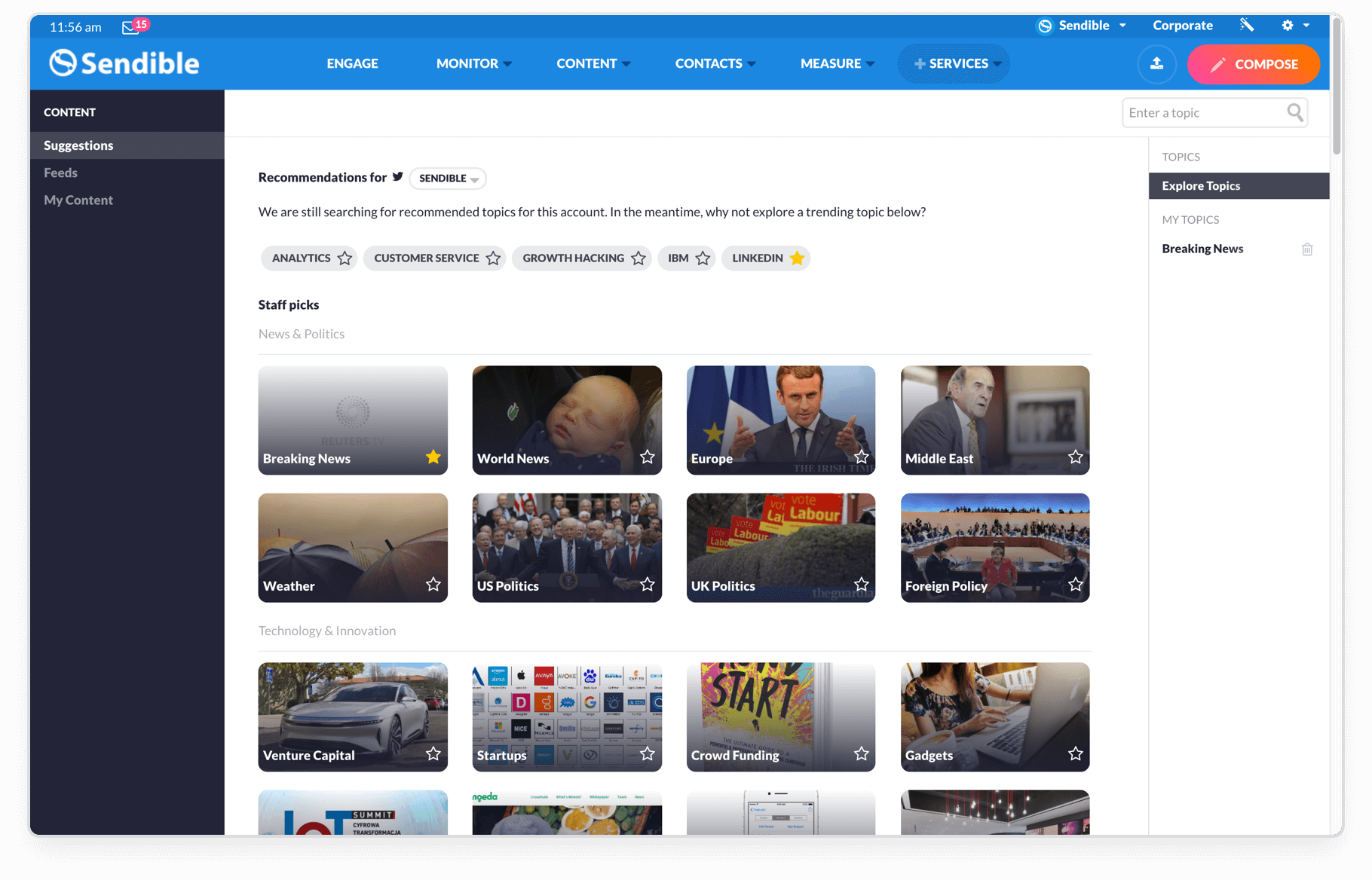1372x880 pixels.
Task: Favorite the Crowd Funding topic star
Action: coord(862,754)
